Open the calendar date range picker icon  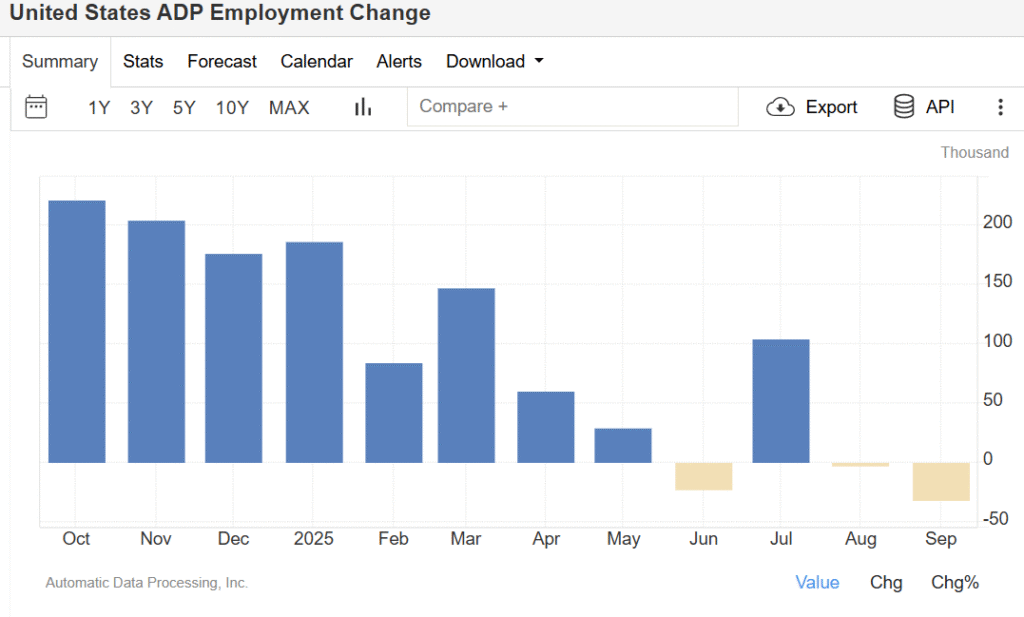tap(36, 107)
